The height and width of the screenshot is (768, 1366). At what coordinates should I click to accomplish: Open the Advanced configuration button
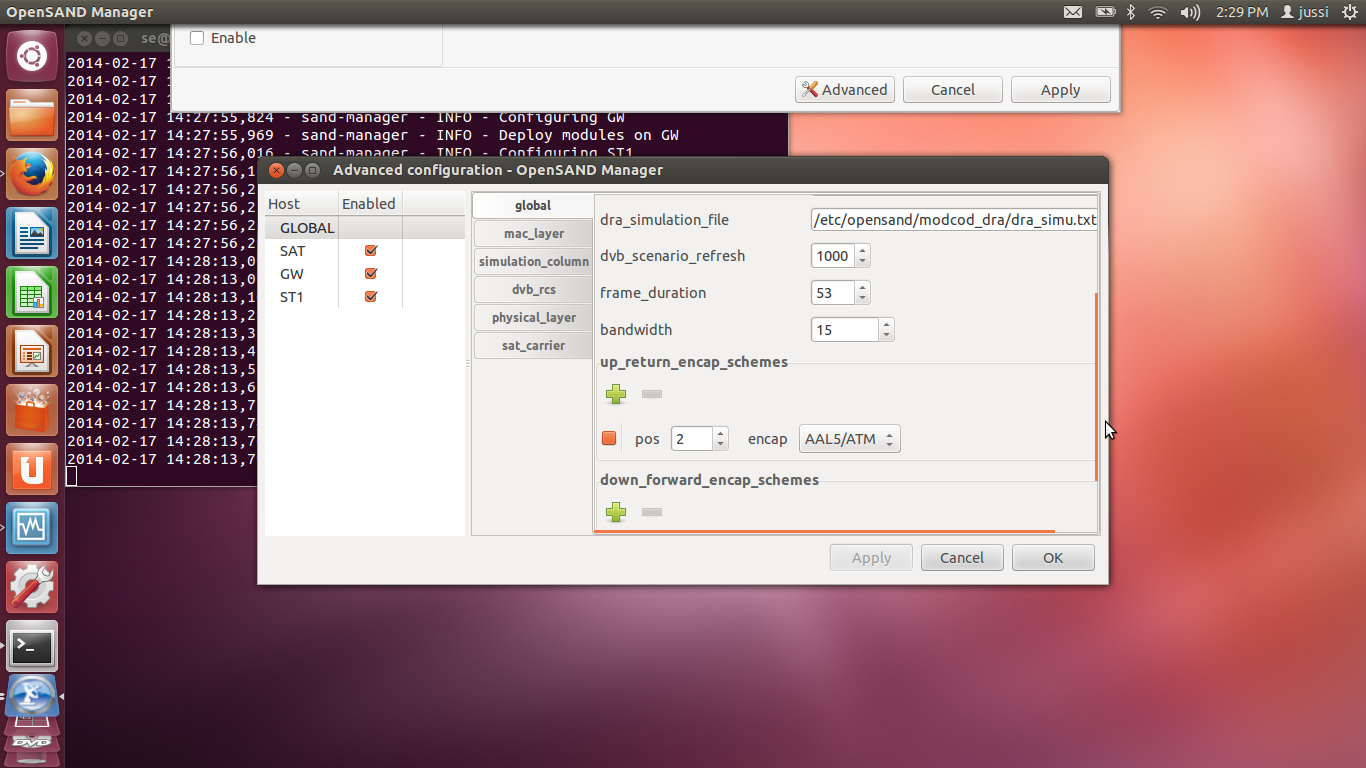tap(845, 89)
